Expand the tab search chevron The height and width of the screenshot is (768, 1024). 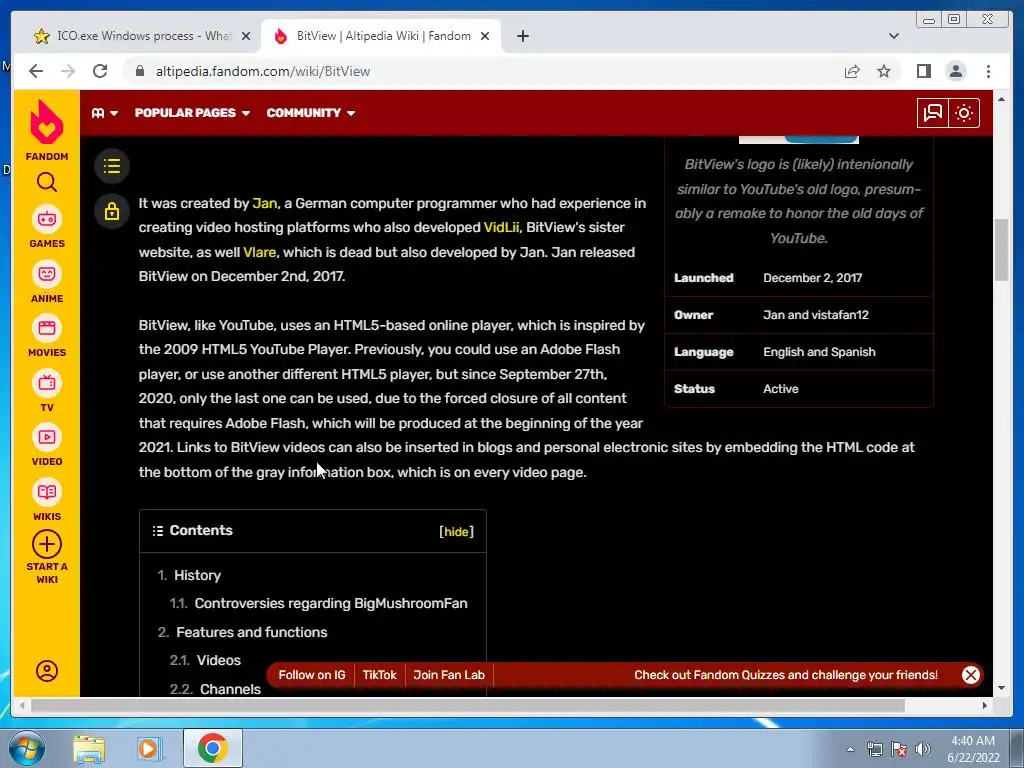click(894, 36)
